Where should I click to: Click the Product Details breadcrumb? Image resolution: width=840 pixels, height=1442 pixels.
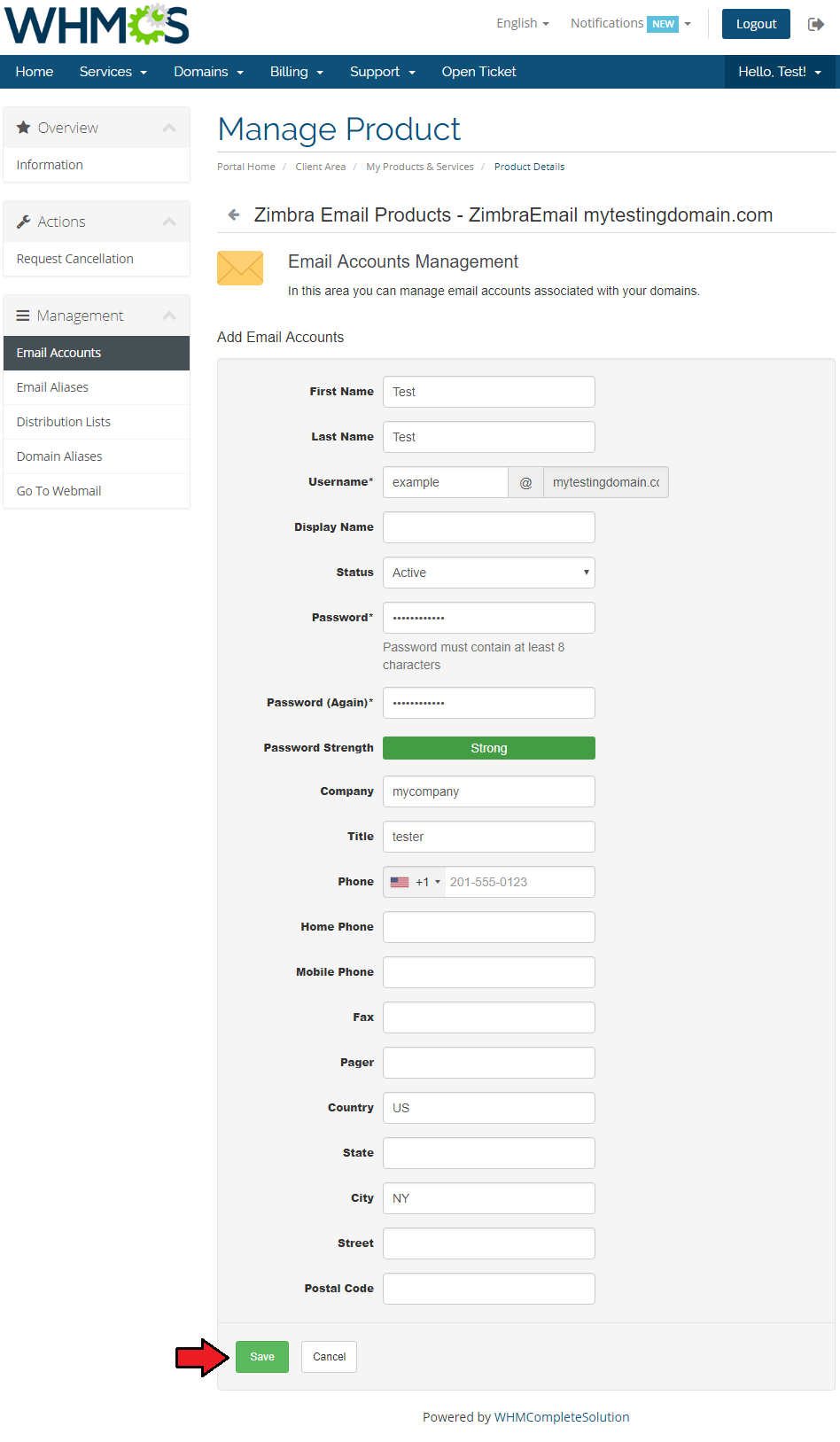point(529,167)
